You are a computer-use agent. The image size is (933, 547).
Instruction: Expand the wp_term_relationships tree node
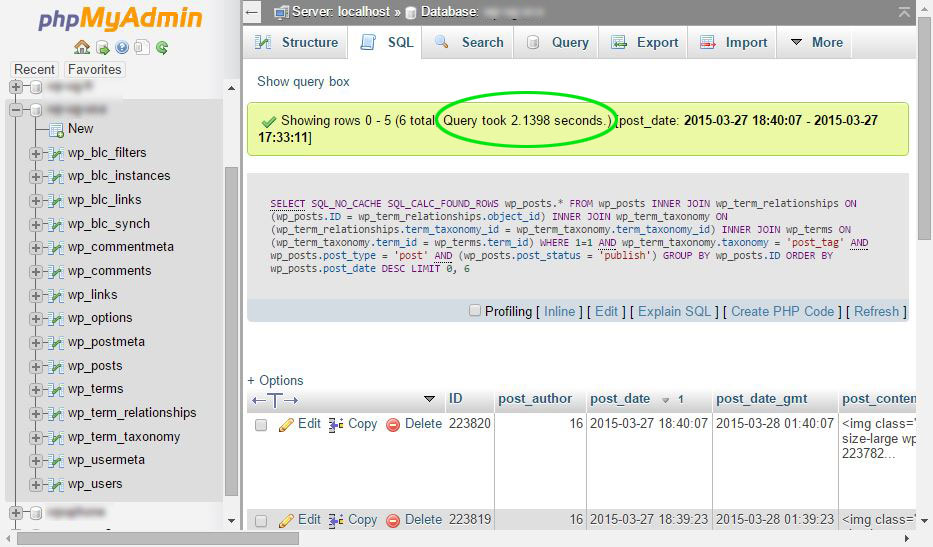click(36, 414)
